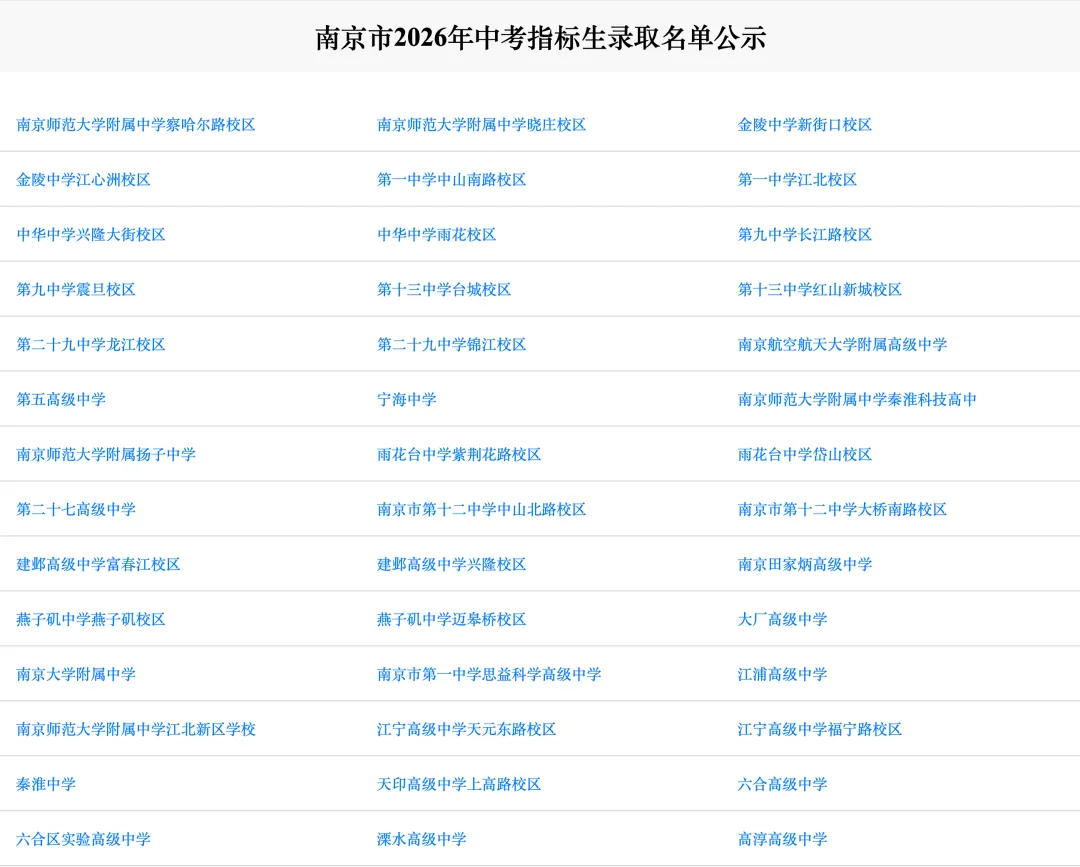Open 燕子矶中学燕子矶校区 link

click(91, 620)
